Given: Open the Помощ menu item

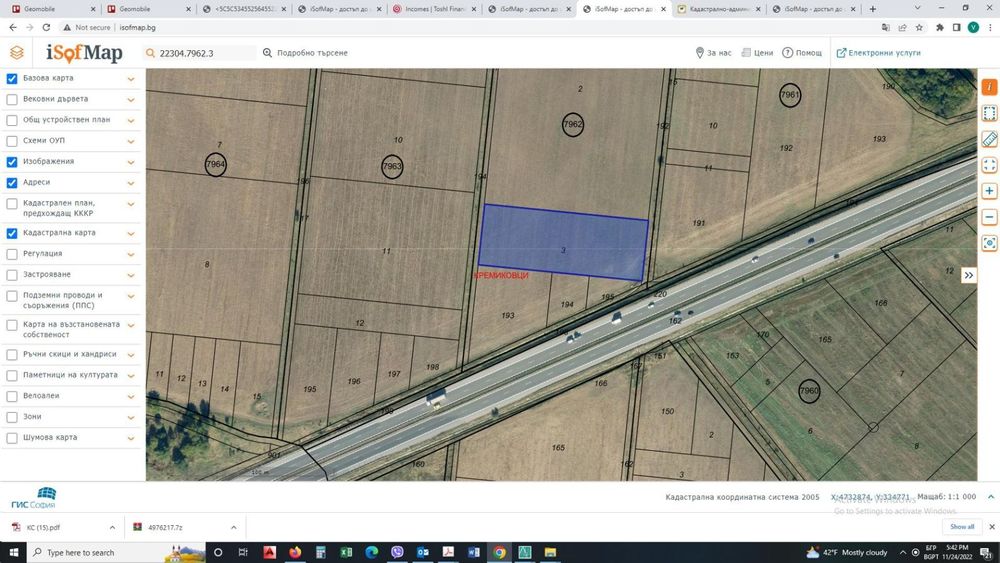Looking at the screenshot, I should coord(802,53).
